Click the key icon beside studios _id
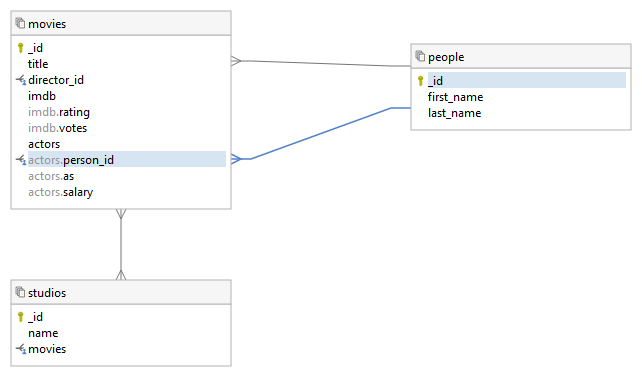642x377 pixels. coord(20,317)
